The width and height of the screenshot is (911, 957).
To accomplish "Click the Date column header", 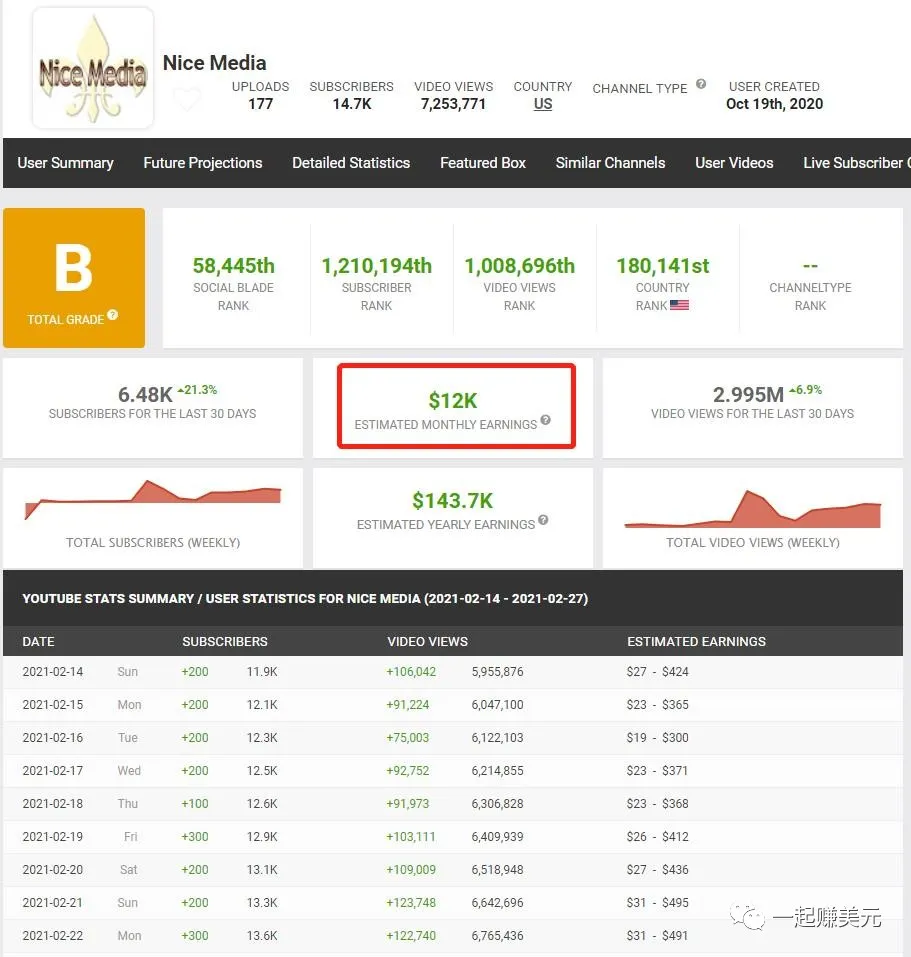I will point(38,641).
